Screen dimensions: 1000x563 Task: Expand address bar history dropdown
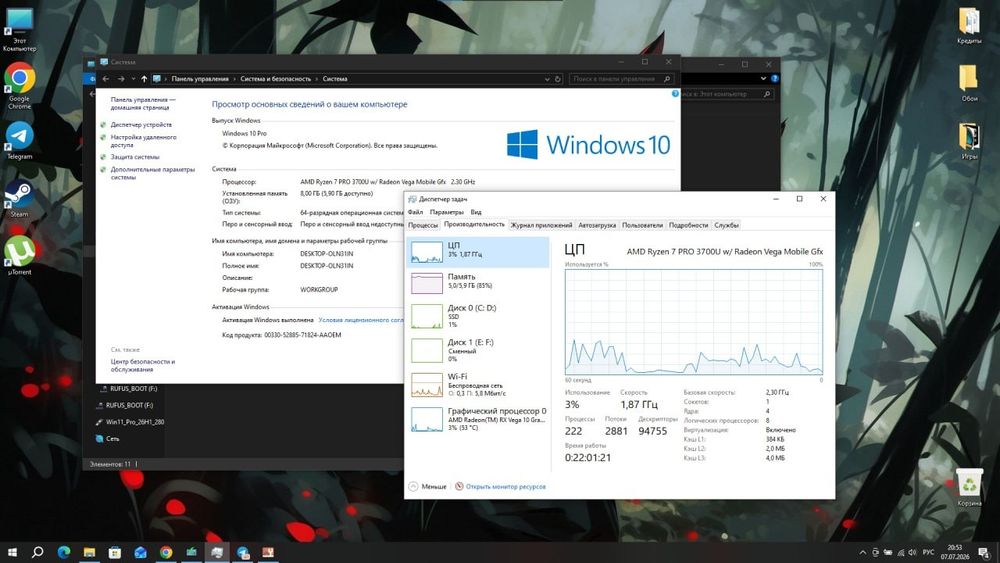coord(547,79)
